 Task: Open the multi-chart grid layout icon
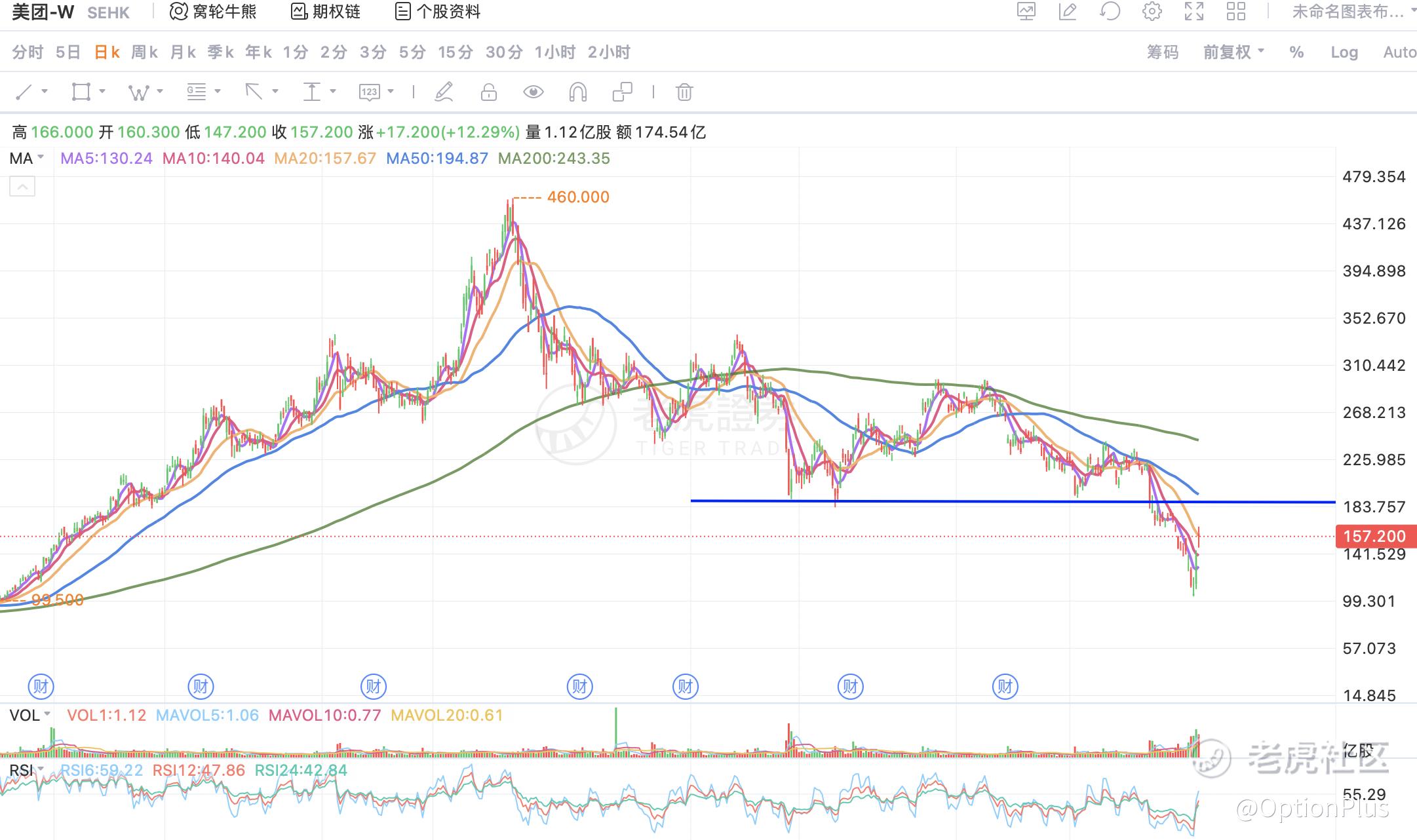[x=1236, y=12]
